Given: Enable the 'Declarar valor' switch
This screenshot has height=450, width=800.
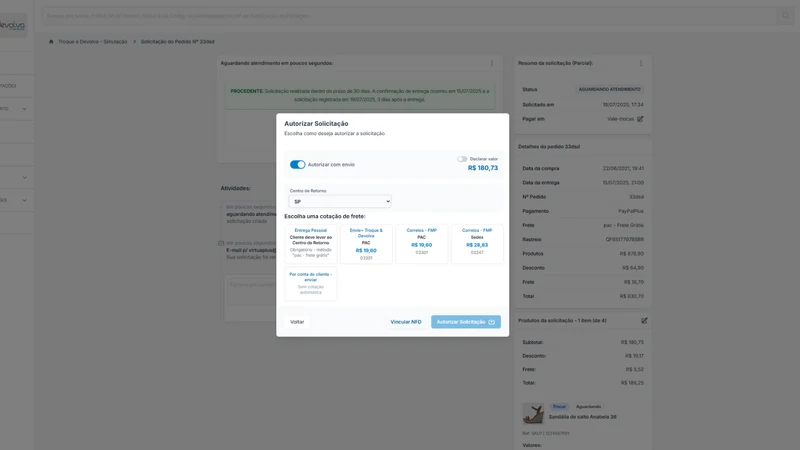Looking at the screenshot, I should 462,159.
